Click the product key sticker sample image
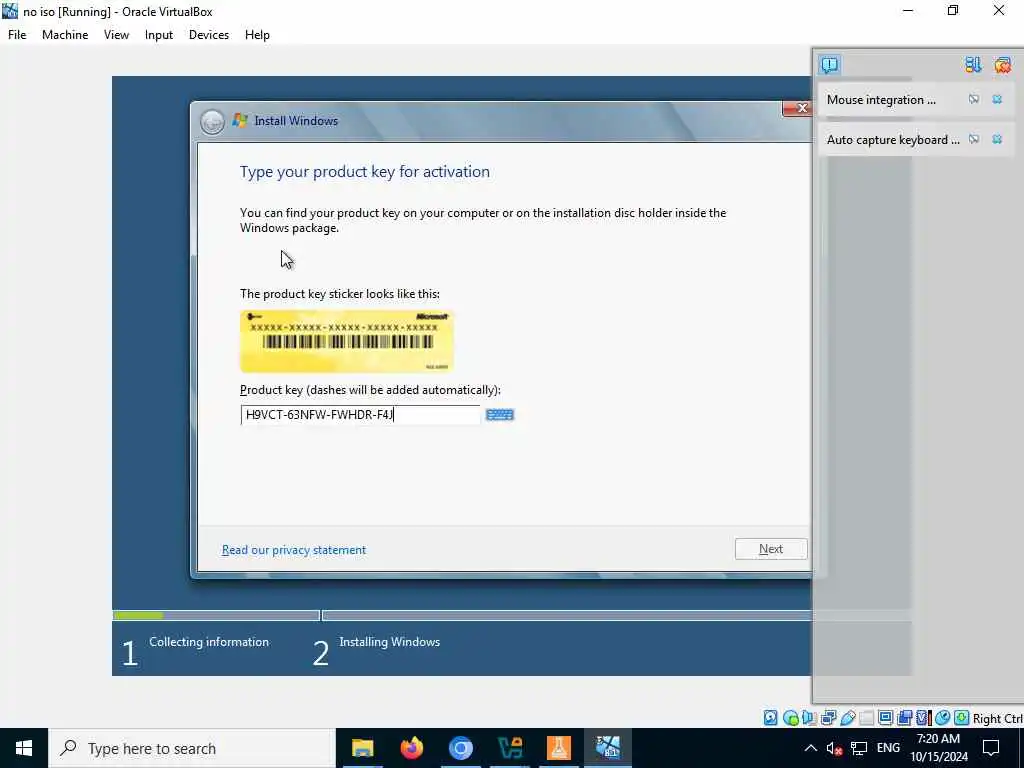The image size is (1024, 768). pos(347,342)
